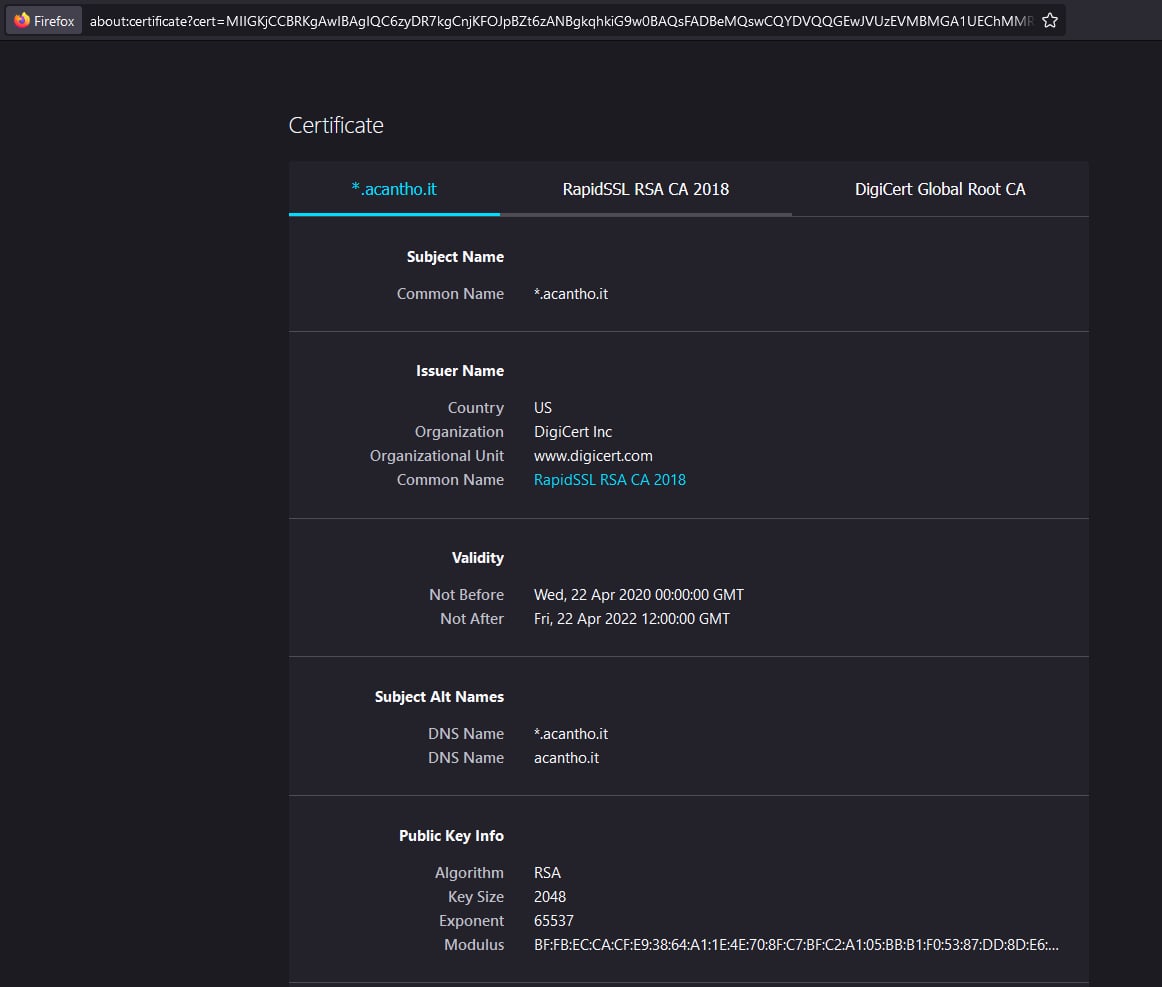Click the about:certificate URL in address bar
1162x987 pixels.
(x=561, y=21)
